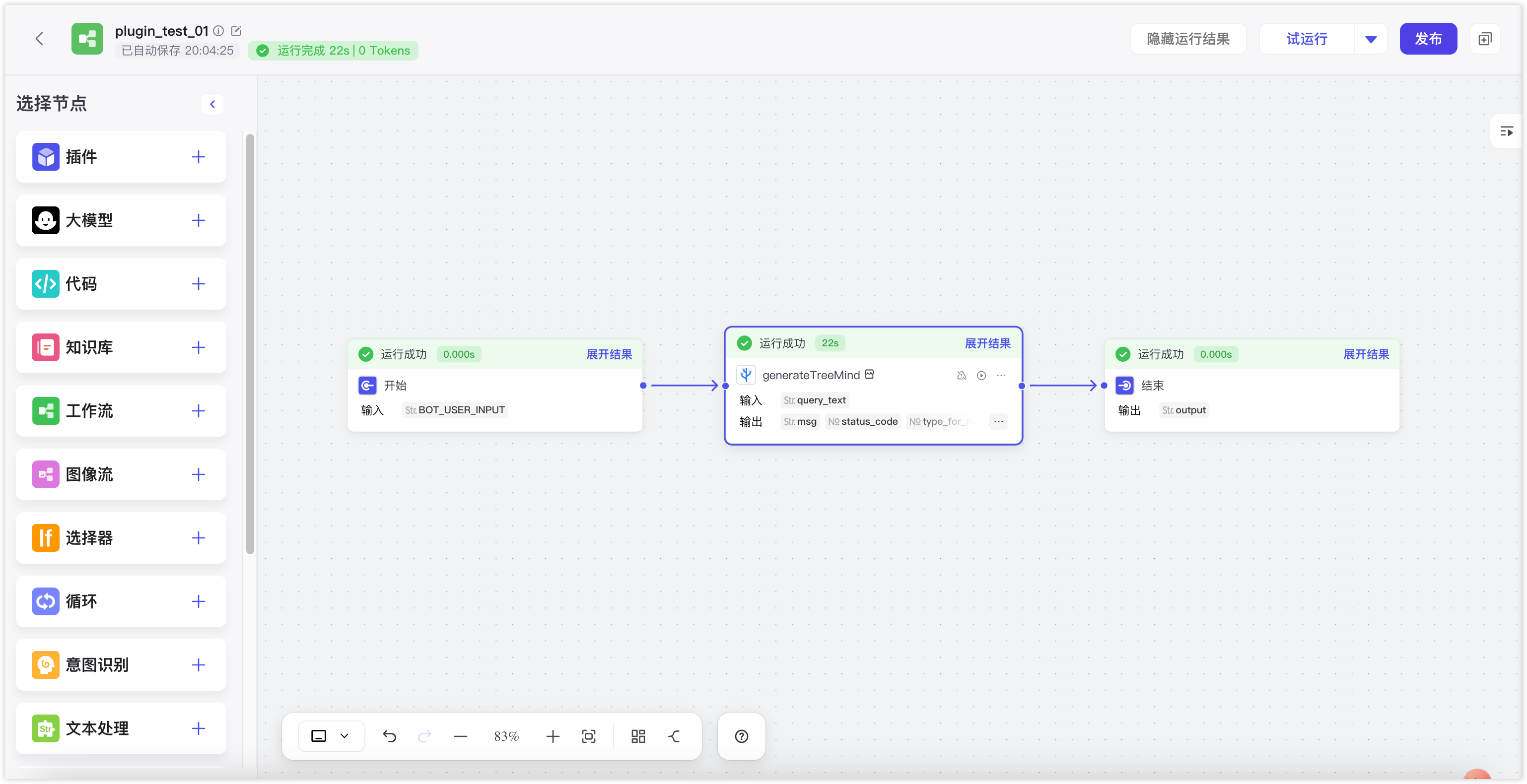Click the edit pencil next to plugin_test_01
The image size is (1527, 784).
(x=236, y=31)
